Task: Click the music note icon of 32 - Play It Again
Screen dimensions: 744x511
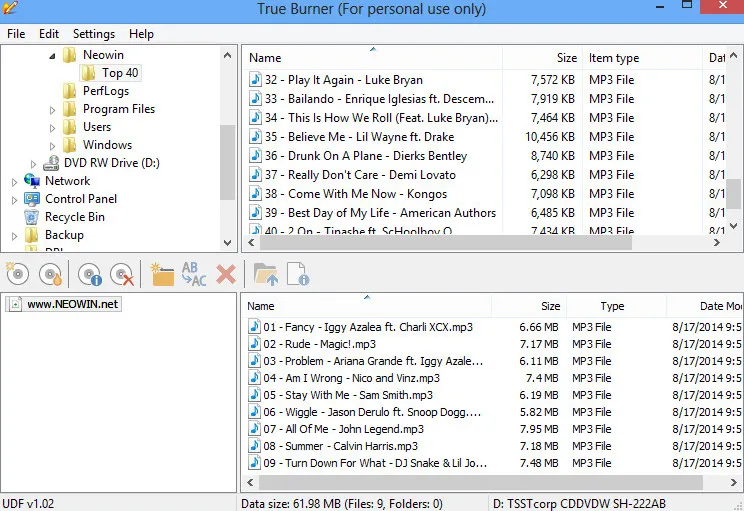Action: (256, 80)
